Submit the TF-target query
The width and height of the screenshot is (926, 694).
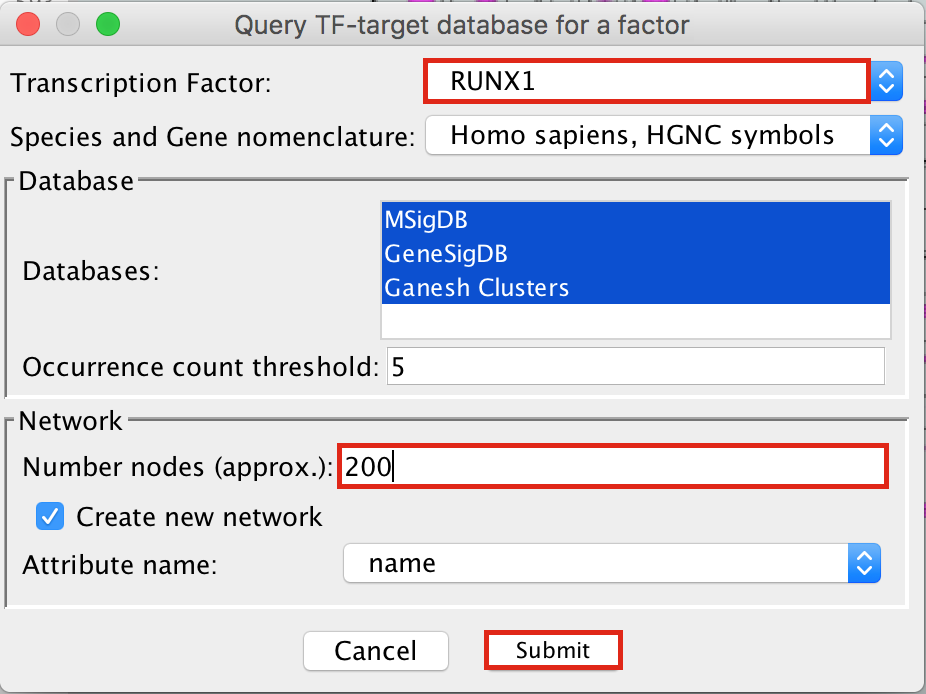[553, 651]
